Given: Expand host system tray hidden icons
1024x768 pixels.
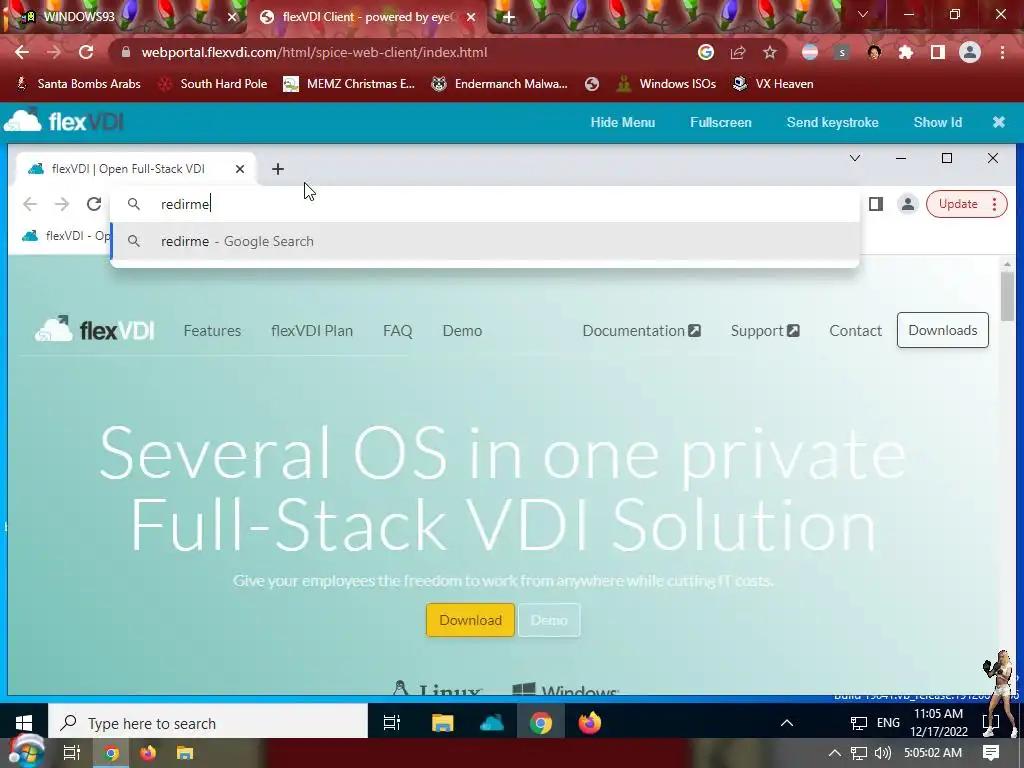Looking at the screenshot, I should pos(835,753).
